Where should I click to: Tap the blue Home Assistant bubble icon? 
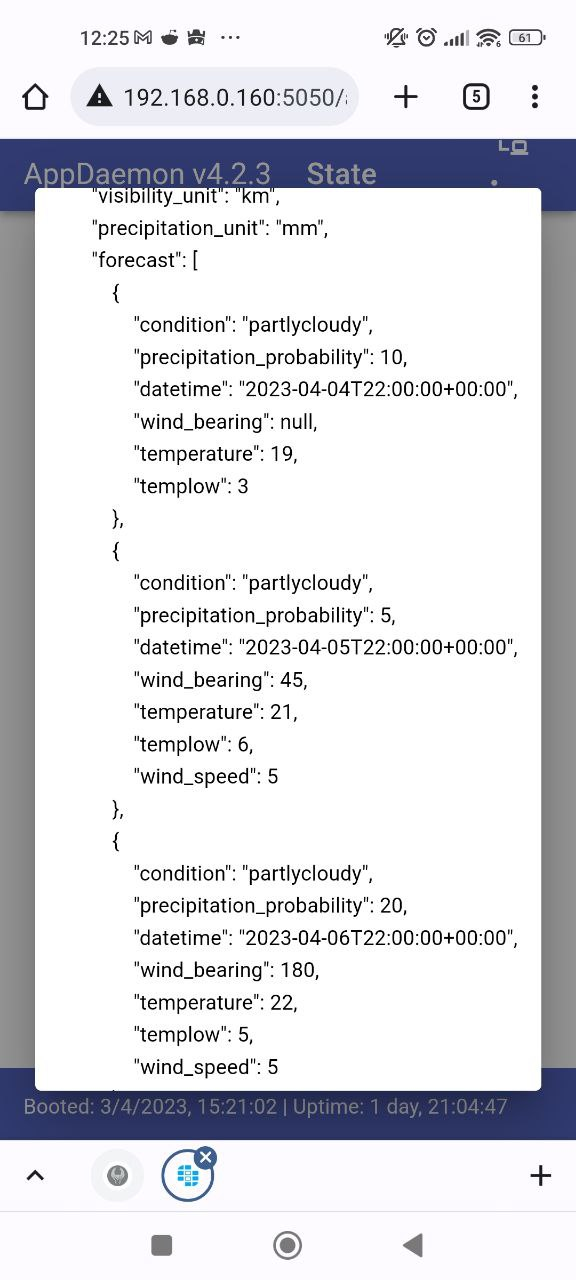[x=186, y=1175]
